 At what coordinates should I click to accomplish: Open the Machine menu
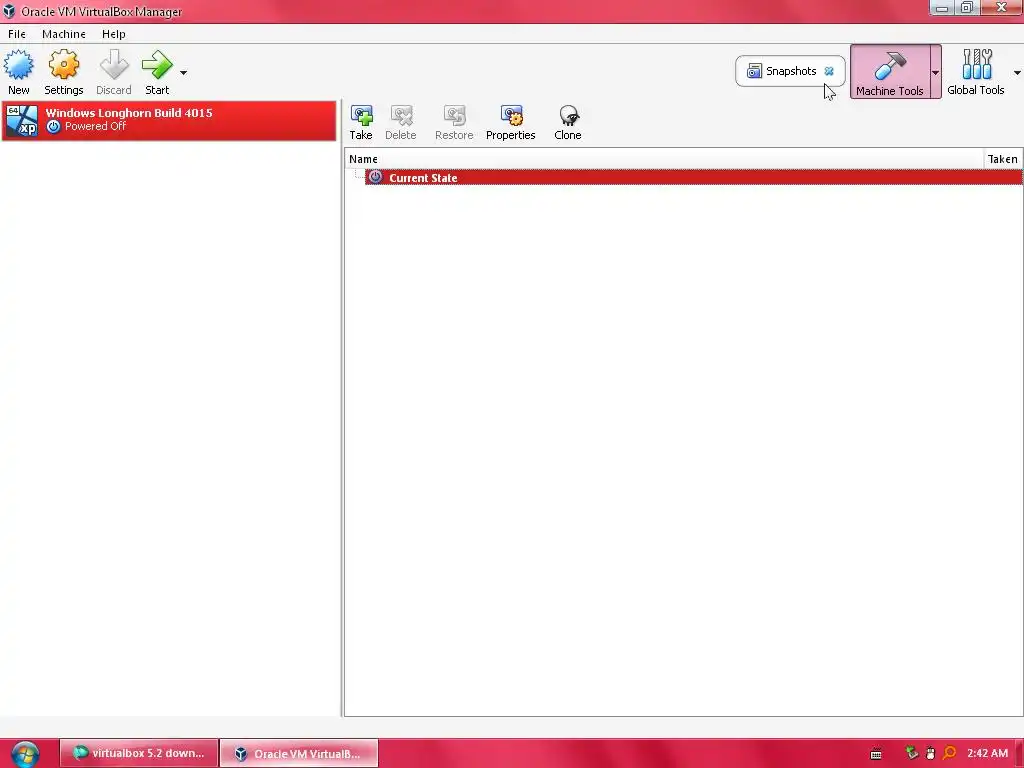point(64,34)
